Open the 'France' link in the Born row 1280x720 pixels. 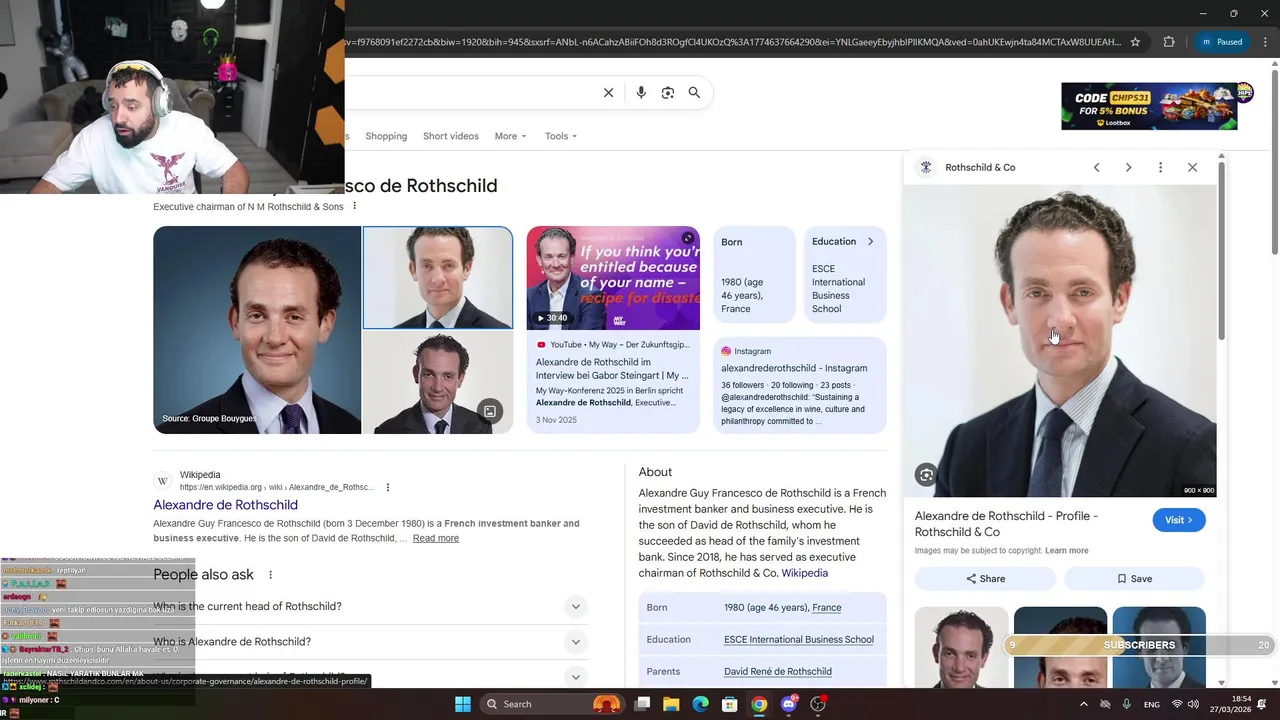point(826,608)
